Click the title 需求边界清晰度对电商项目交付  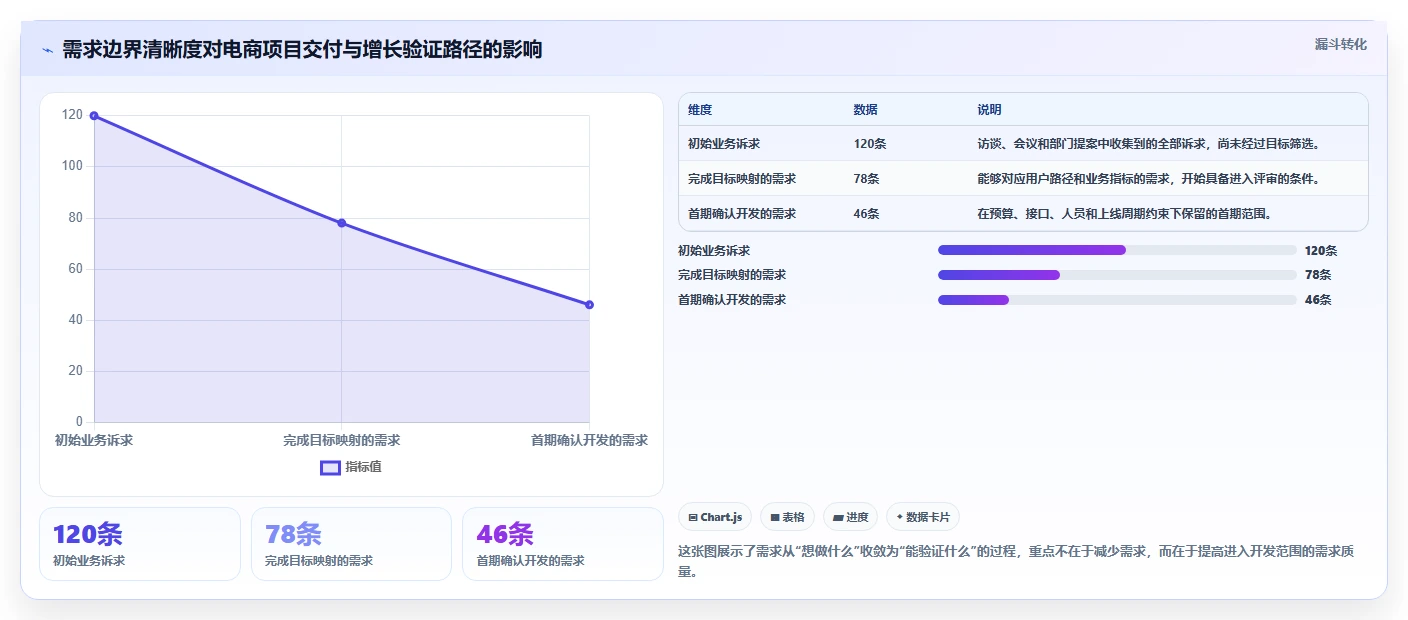[x=302, y=50]
